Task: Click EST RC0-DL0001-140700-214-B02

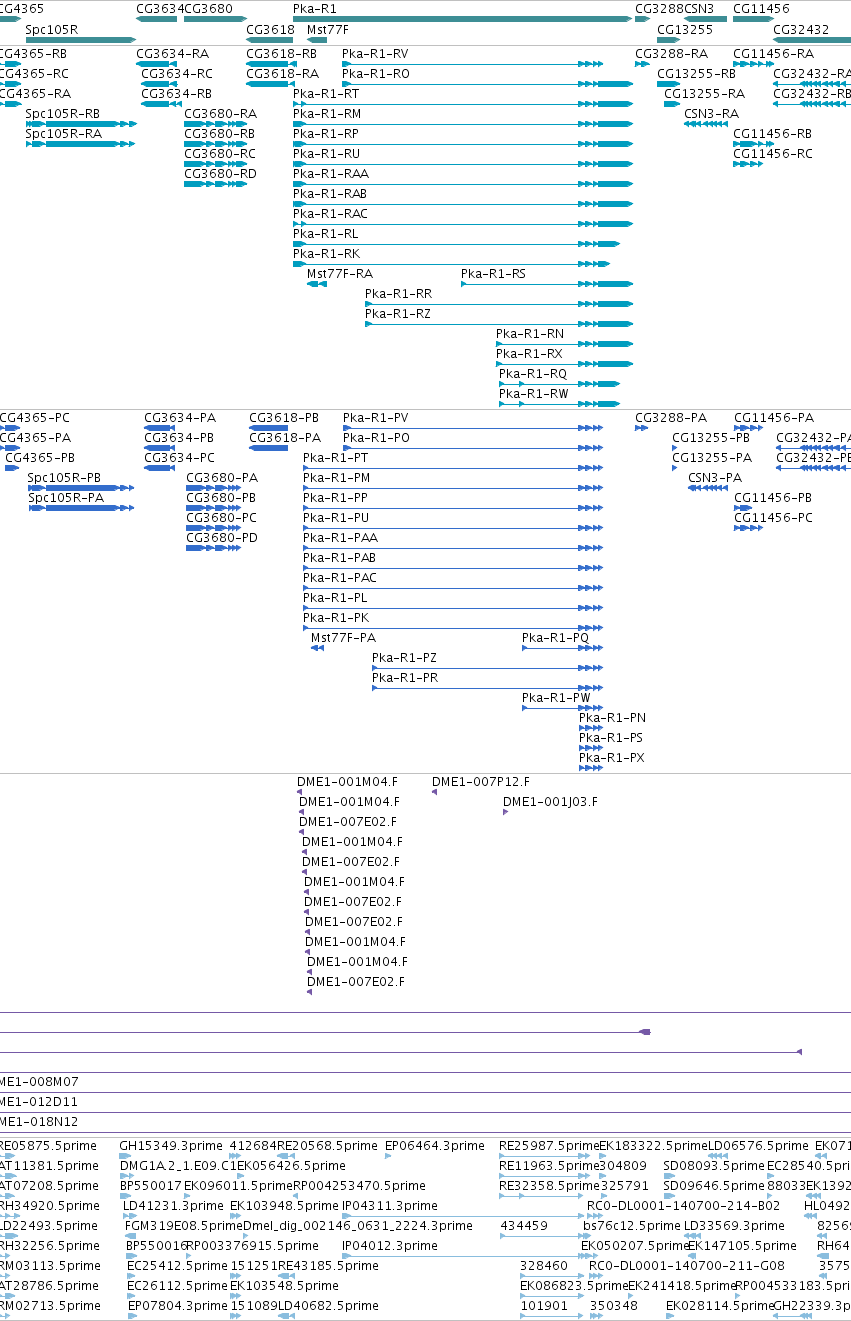Action: pyautogui.click(x=684, y=1205)
